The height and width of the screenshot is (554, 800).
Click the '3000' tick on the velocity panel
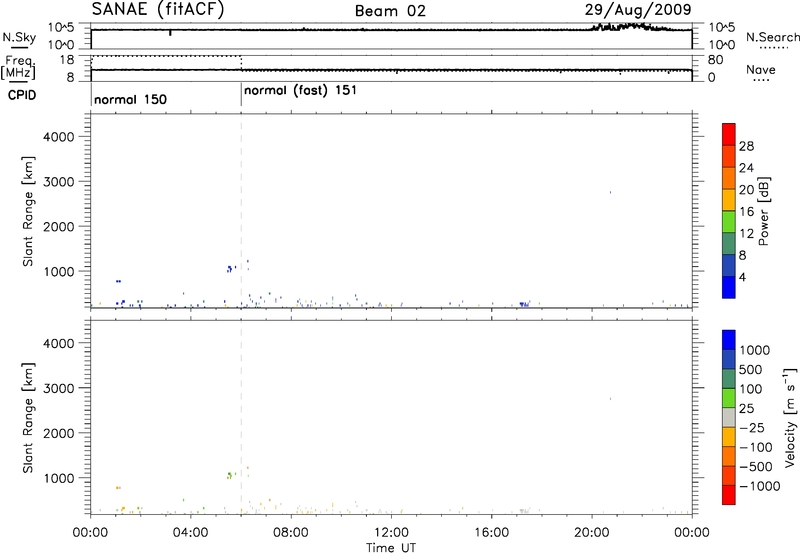tap(58, 388)
